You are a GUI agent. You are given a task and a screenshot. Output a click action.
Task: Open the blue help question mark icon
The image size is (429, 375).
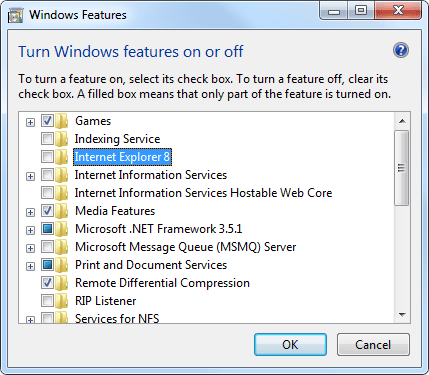(x=400, y=50)
